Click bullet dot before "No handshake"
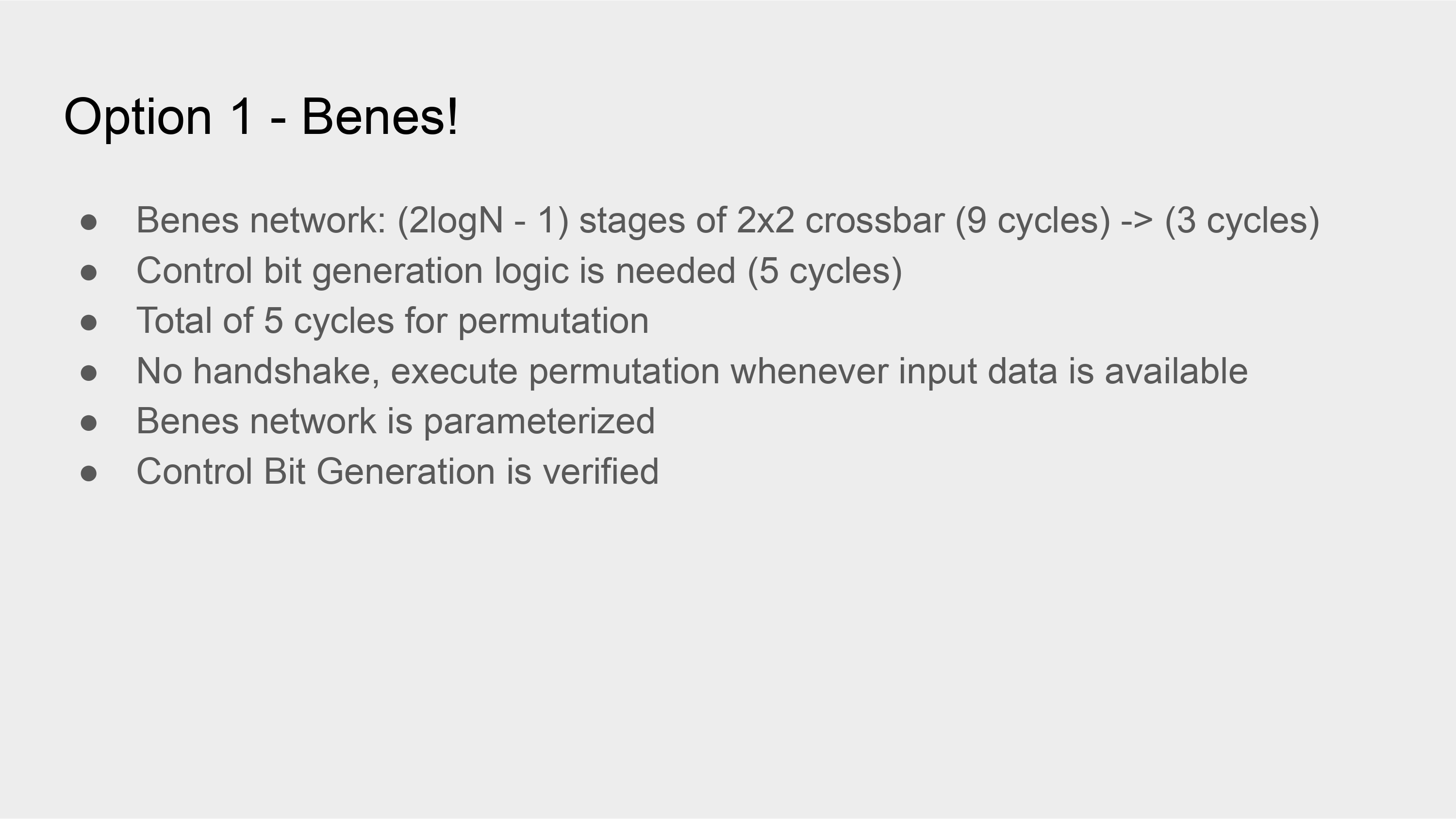Image resolution: width=1456 pixels, height=819 pixels. pos(89,373)
